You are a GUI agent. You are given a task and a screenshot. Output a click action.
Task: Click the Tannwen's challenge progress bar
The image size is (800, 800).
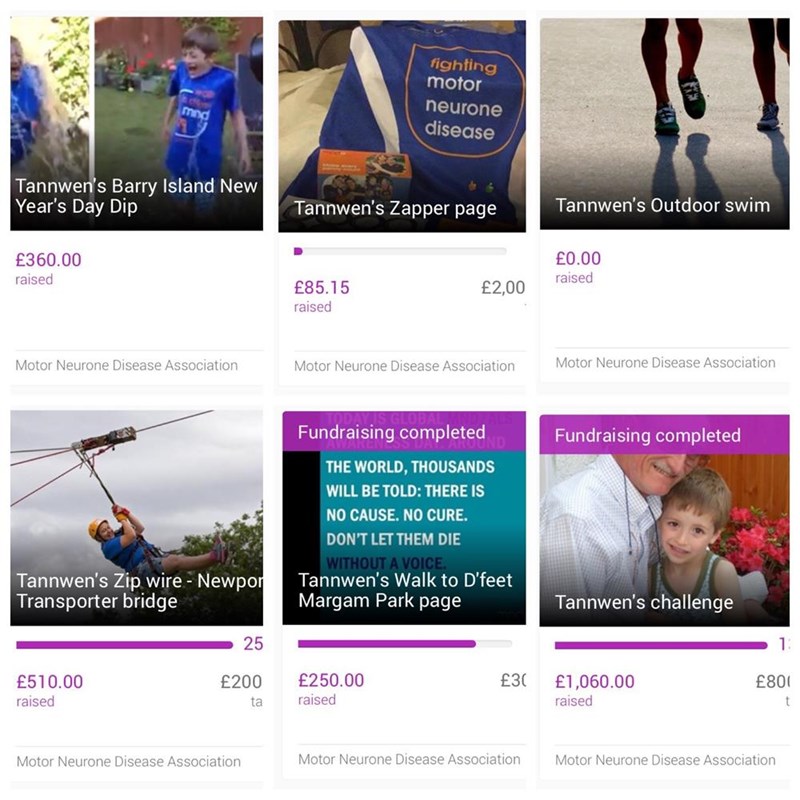coord(661,645)
